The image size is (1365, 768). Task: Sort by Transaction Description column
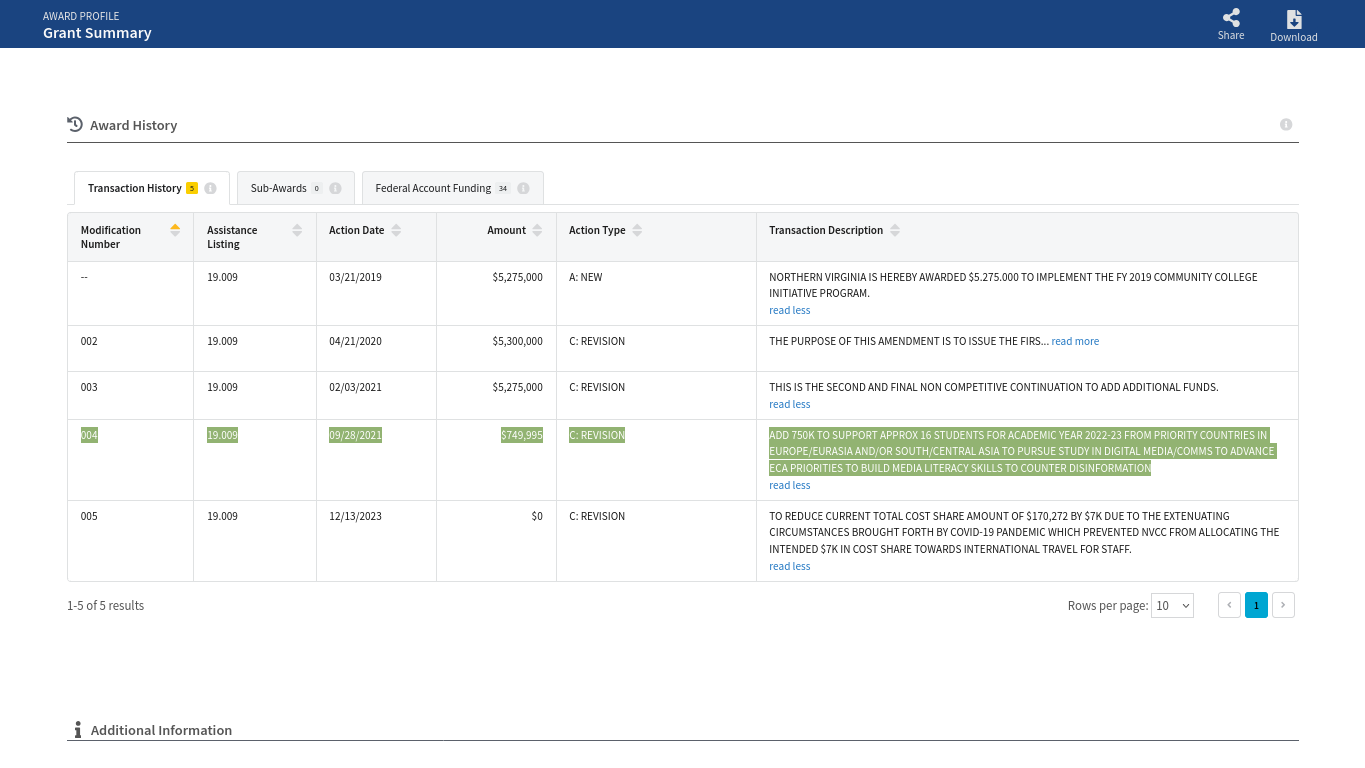point(895,230)
